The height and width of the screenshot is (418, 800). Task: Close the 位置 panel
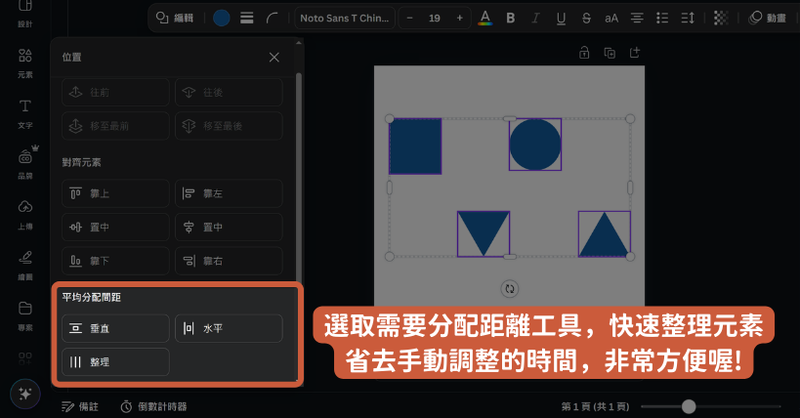[274, 58]
